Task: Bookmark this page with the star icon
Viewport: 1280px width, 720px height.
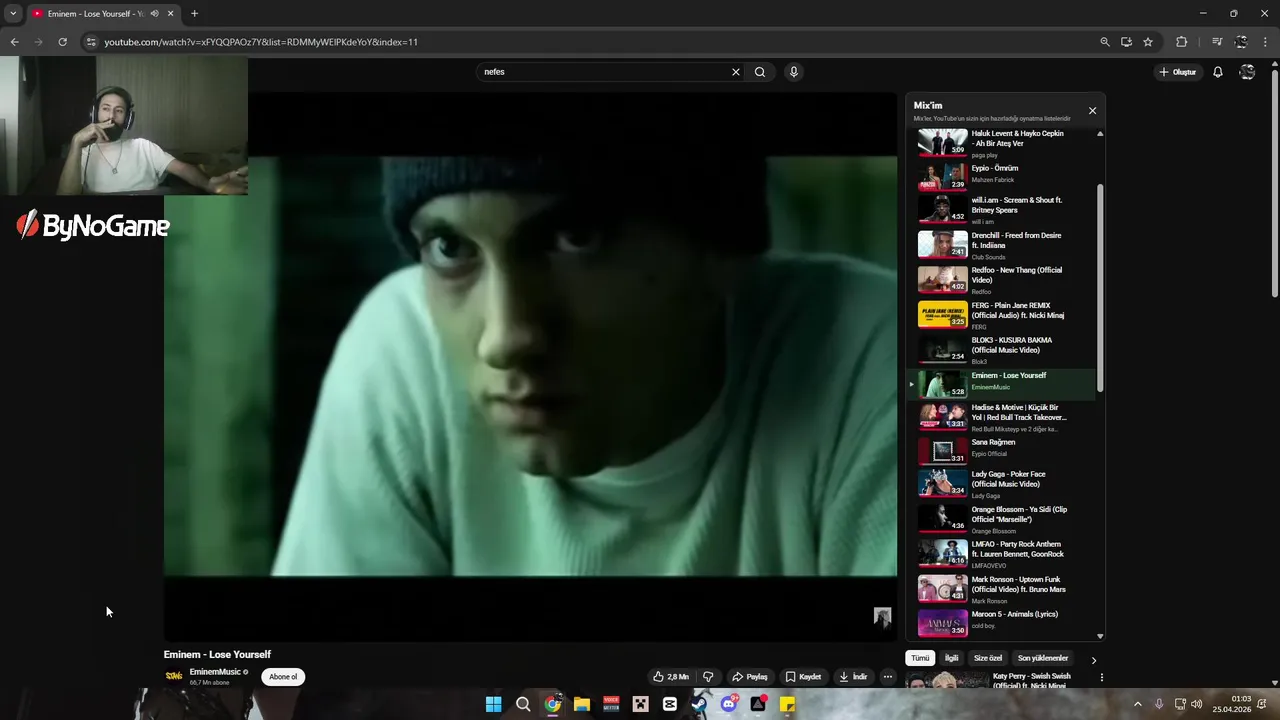Action: pyautogui.click(x=1148, y=42)
